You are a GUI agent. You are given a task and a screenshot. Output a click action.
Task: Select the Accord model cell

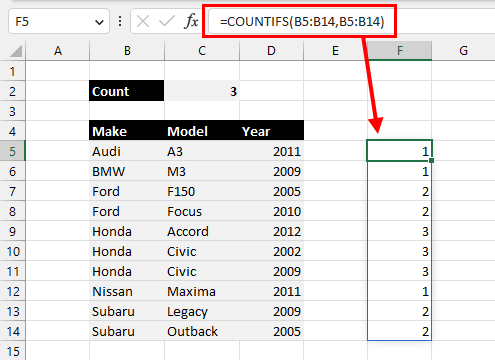pos(202,231)
